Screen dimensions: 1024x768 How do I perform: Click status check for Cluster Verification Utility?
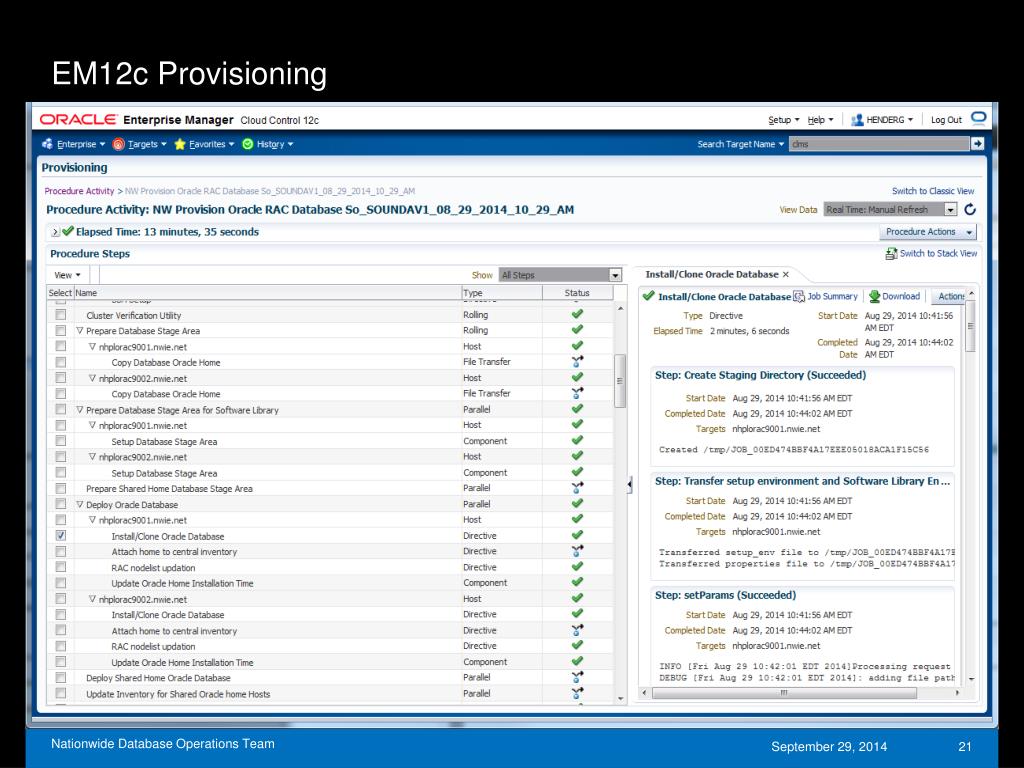tap(577, 314)
